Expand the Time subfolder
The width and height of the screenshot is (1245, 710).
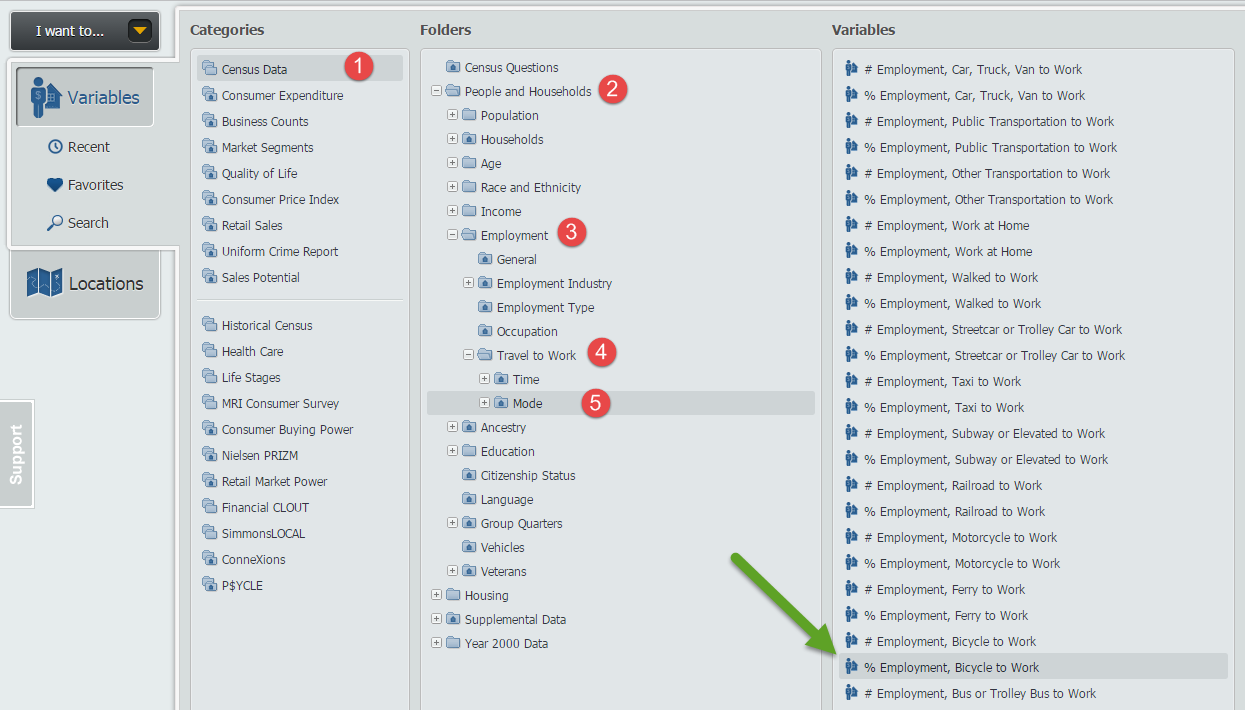tap(484, 379)
